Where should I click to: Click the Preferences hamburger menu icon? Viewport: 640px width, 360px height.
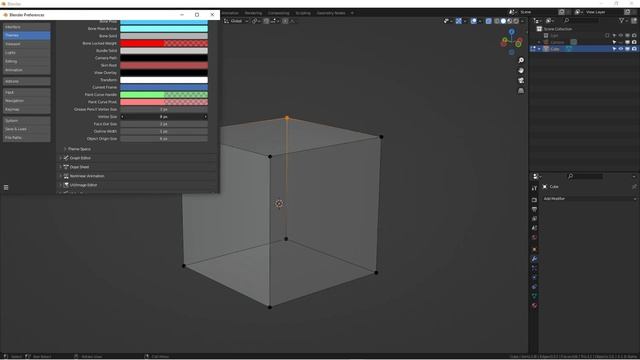pyautogui.click(x=6, y=188)
